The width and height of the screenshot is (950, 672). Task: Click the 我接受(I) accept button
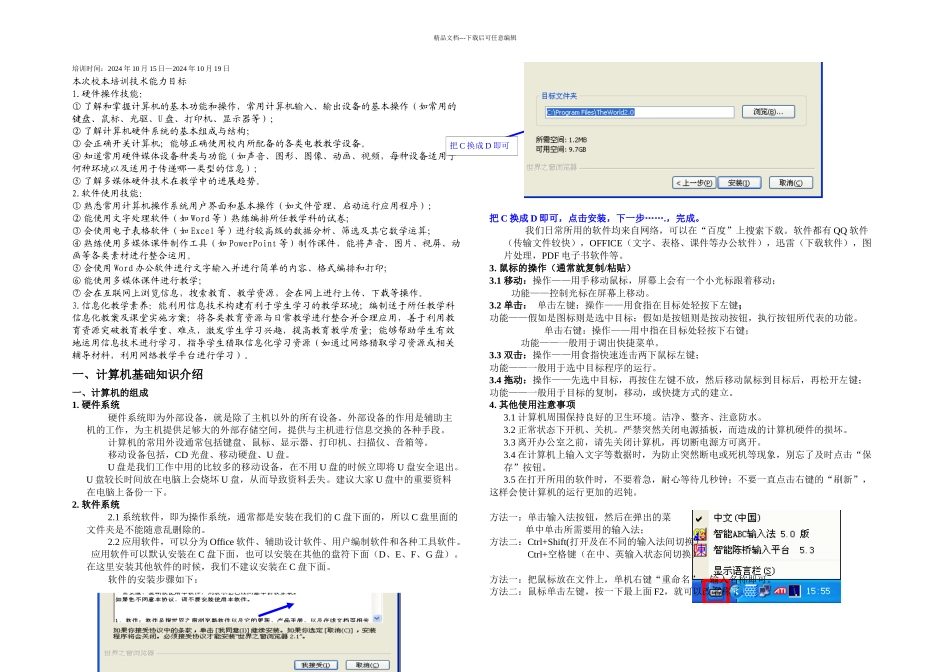[316, 665]
